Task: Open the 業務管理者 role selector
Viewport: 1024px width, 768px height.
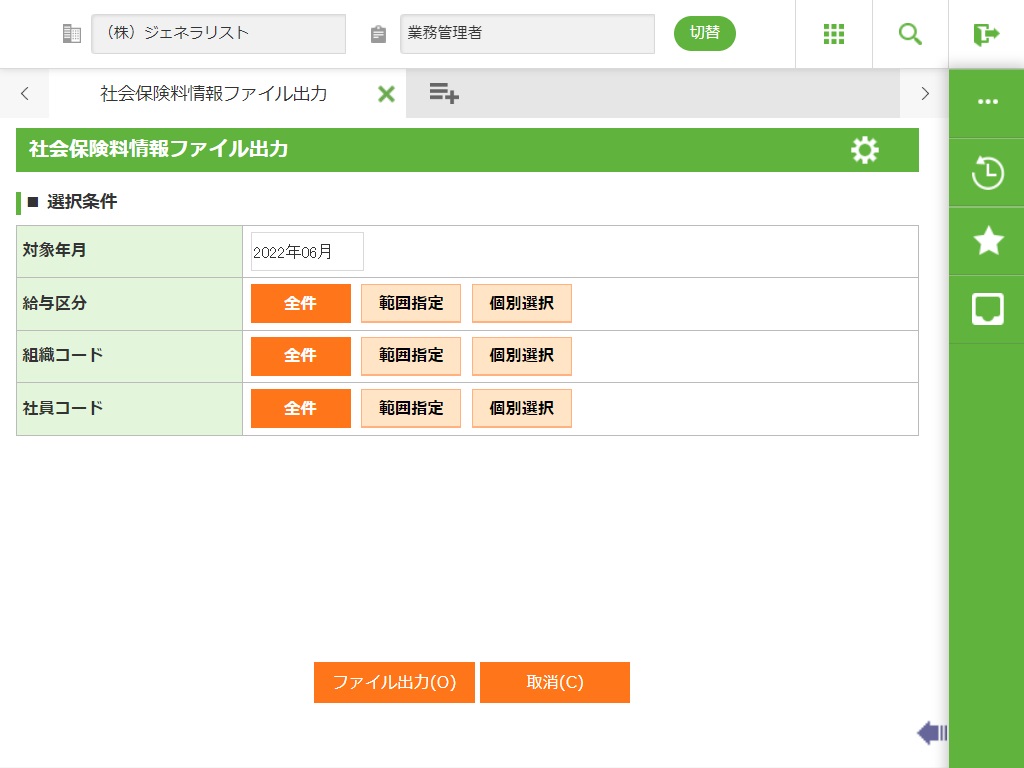Action: [527, 34]
